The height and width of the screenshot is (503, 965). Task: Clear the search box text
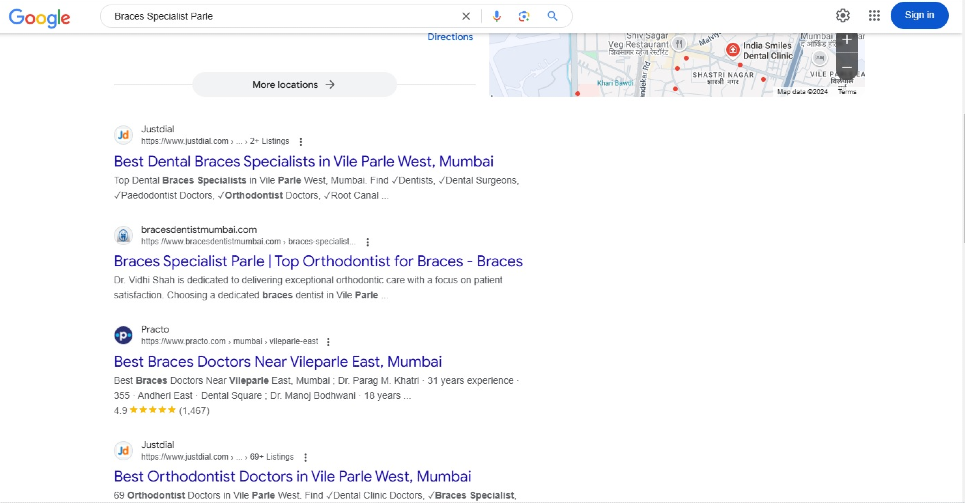466,16
